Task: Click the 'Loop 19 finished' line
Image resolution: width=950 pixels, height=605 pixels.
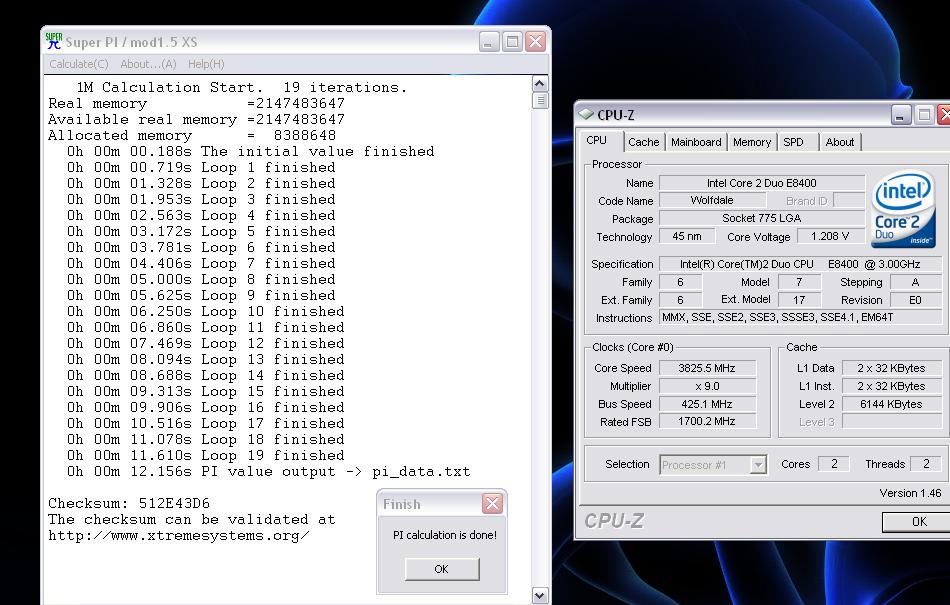Action: 206,455
